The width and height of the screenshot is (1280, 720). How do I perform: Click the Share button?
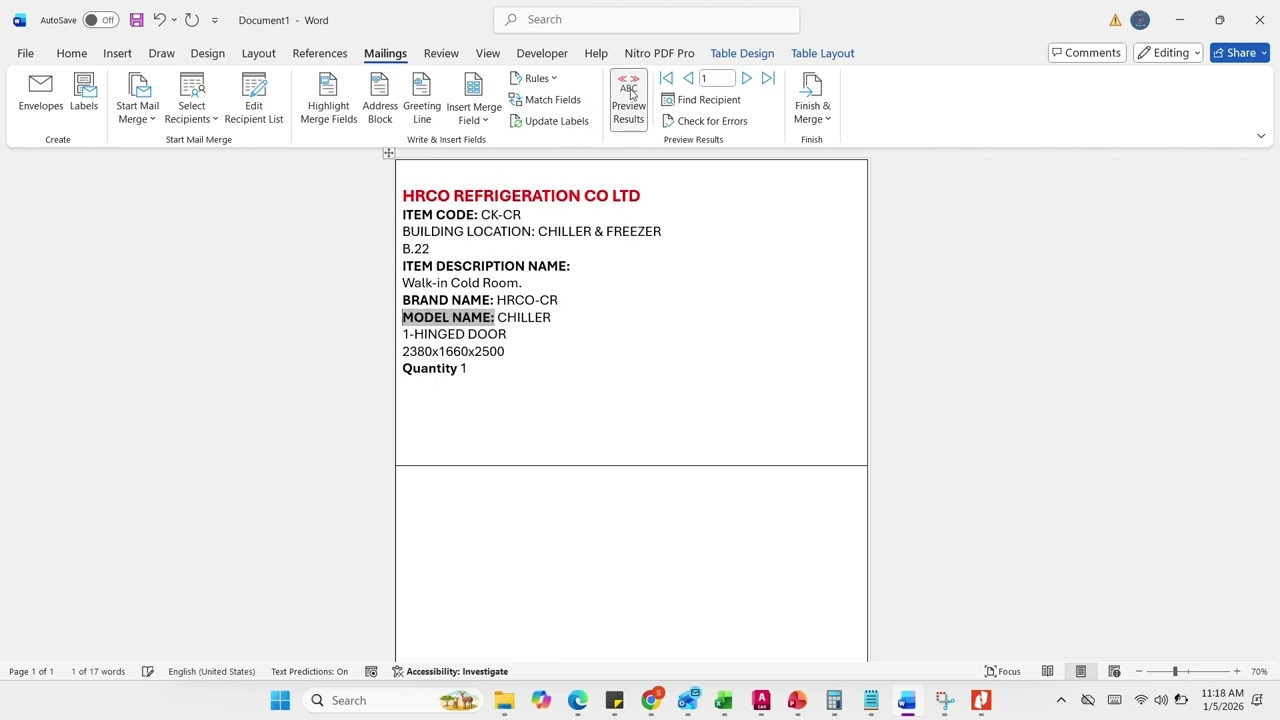click(1239, 53)
